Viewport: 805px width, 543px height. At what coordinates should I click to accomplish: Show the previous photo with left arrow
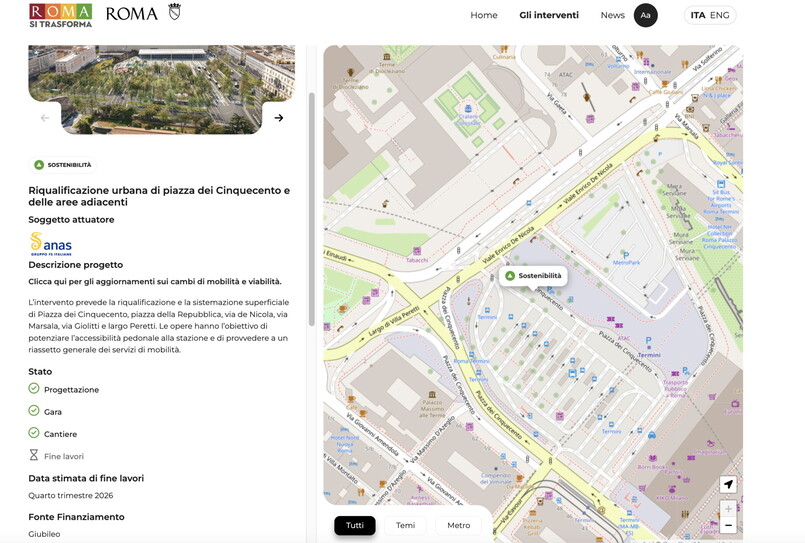click(45, 118)
